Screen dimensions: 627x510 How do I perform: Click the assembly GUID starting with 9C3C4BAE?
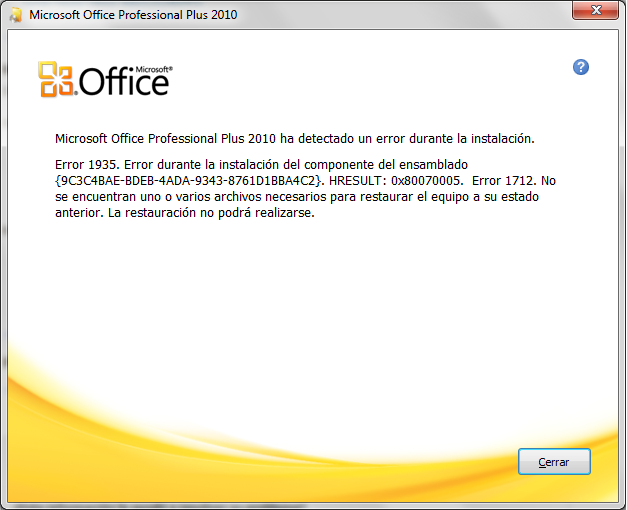188,181
